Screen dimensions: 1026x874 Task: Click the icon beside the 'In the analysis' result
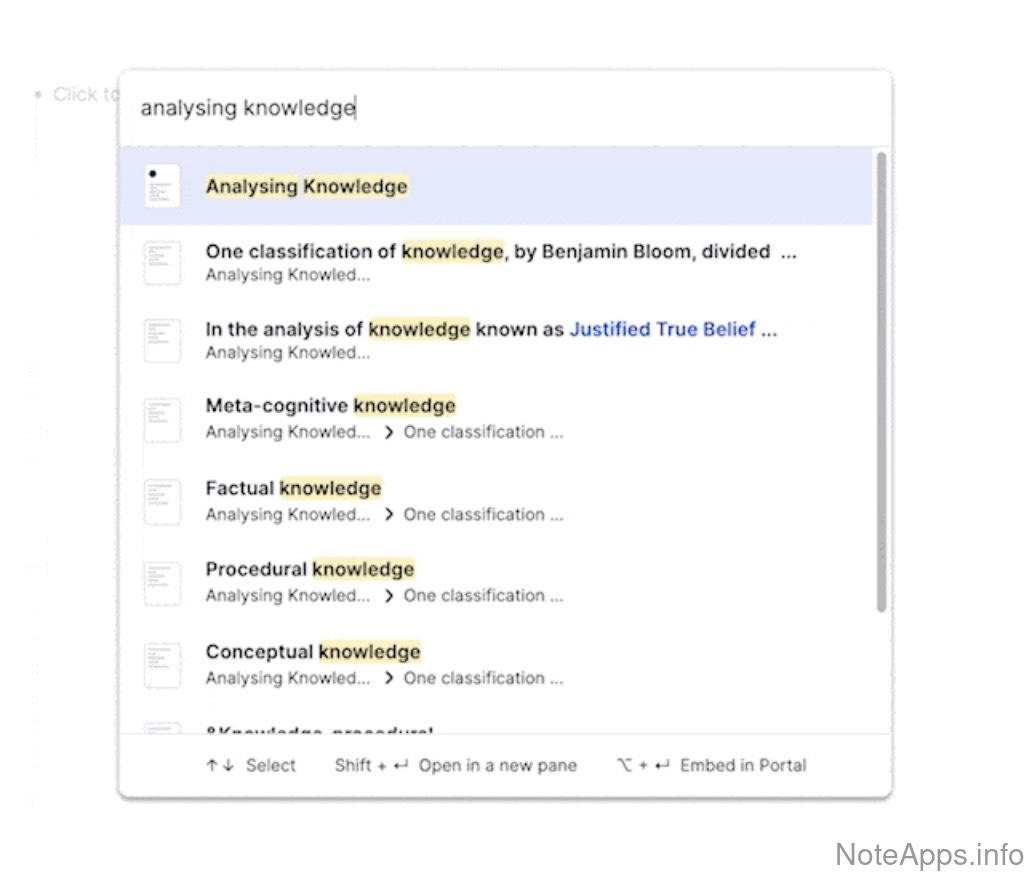pos(162,340)
